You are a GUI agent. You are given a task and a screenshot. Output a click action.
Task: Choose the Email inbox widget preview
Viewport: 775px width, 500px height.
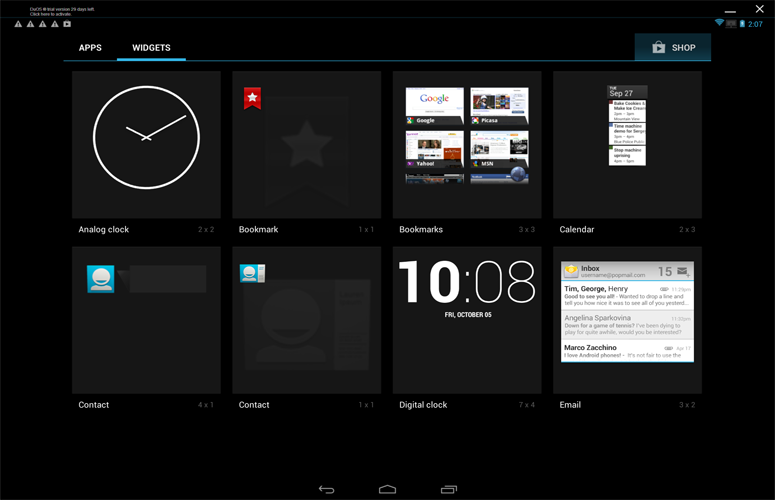627,320
